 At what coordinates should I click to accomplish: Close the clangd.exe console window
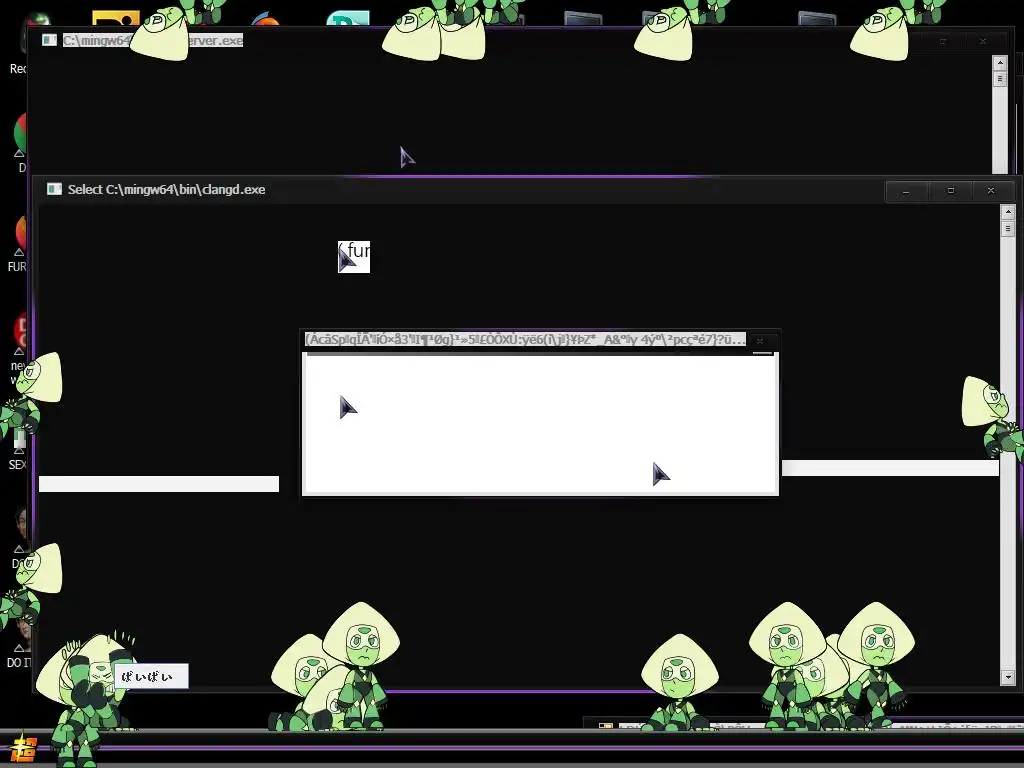[991, 191]
